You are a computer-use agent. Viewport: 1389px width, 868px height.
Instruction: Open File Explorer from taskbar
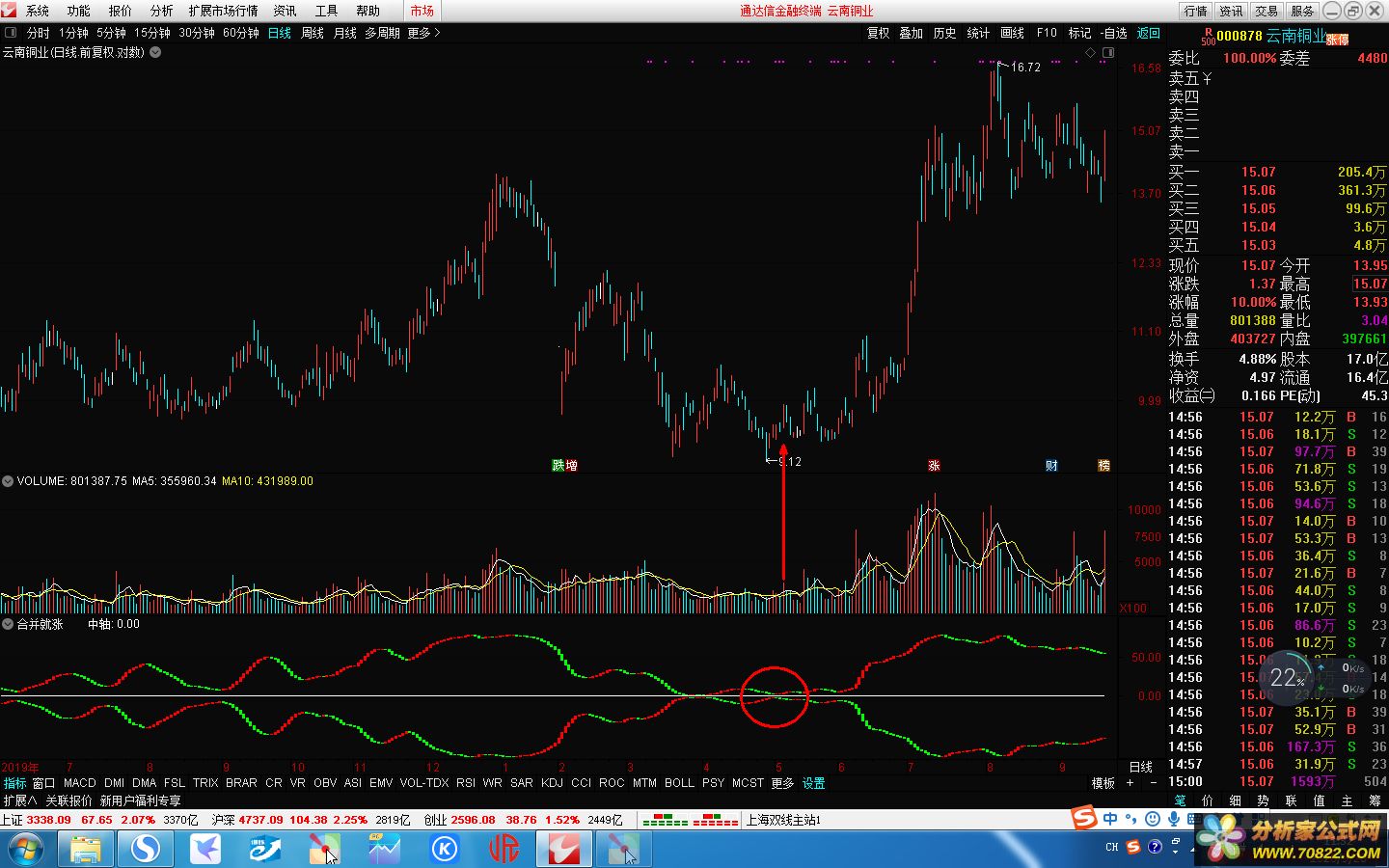coord(85,850)
